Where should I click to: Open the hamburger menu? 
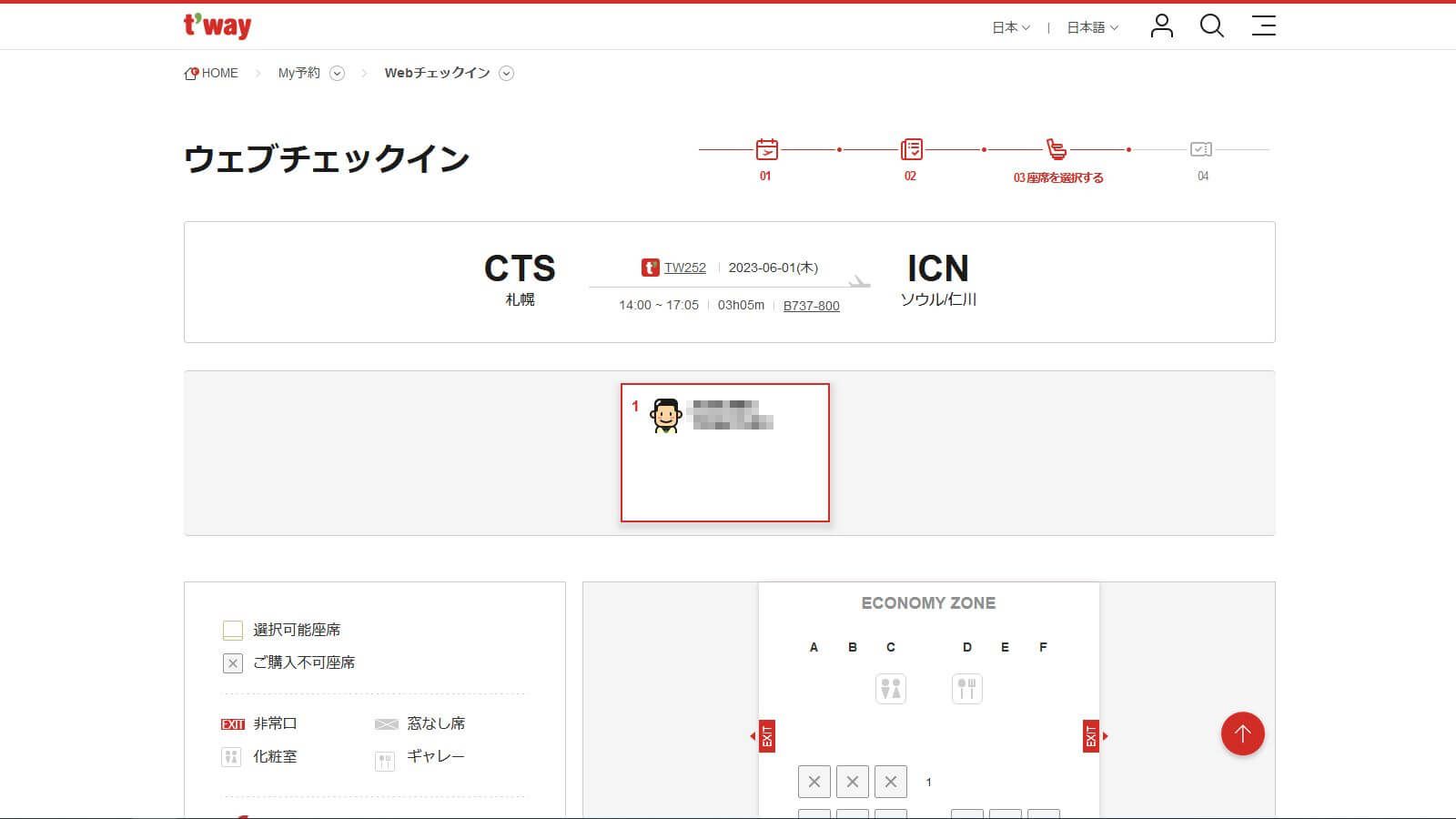(x=1263, y=26)
